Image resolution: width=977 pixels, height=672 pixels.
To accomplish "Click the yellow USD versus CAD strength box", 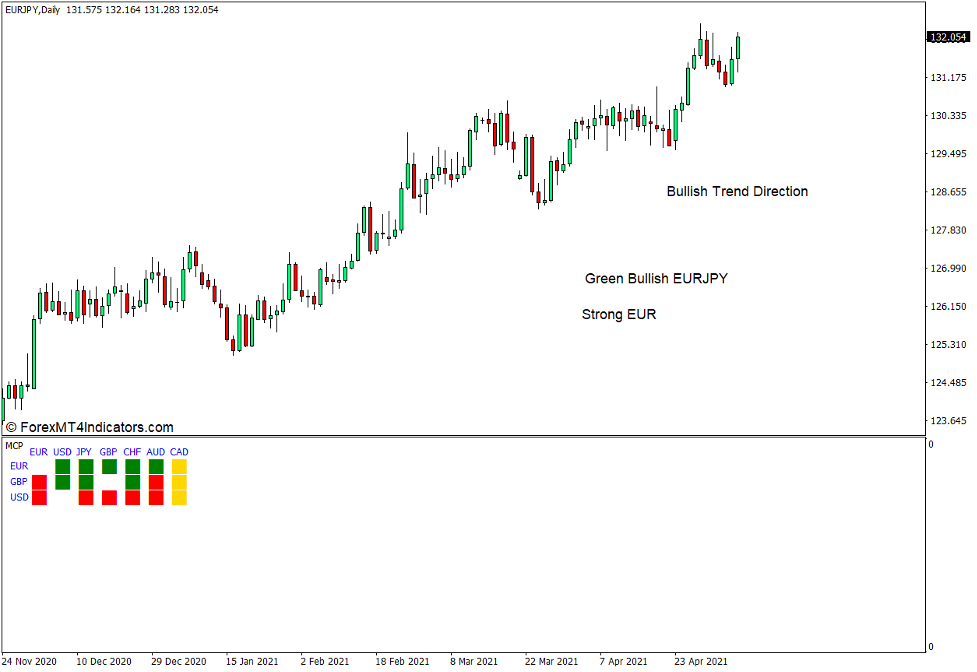I will click(x=179, y=496).
